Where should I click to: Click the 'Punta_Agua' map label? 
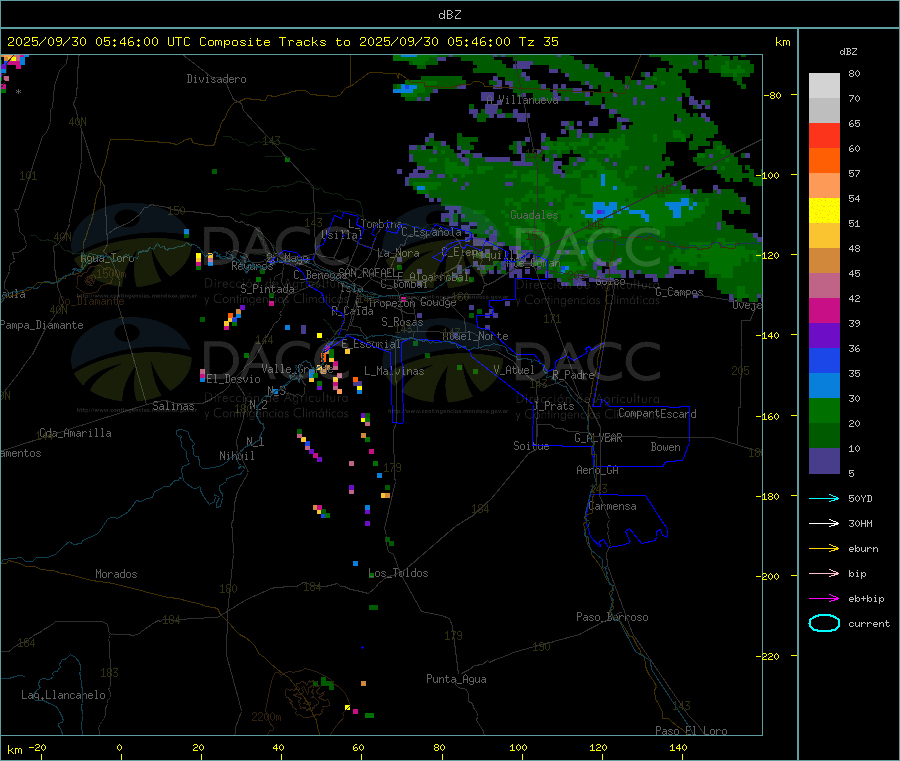coord(456,679)
